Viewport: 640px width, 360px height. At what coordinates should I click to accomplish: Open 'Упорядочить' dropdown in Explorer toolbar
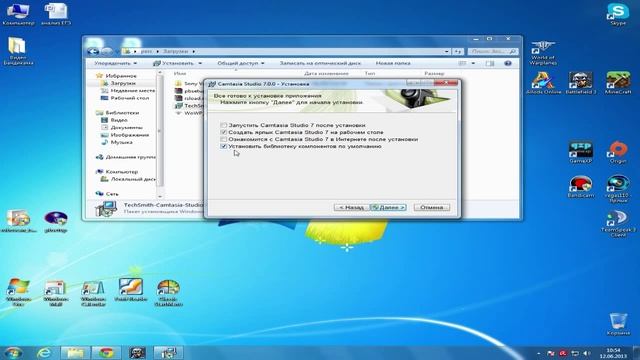tap(115, 63)
